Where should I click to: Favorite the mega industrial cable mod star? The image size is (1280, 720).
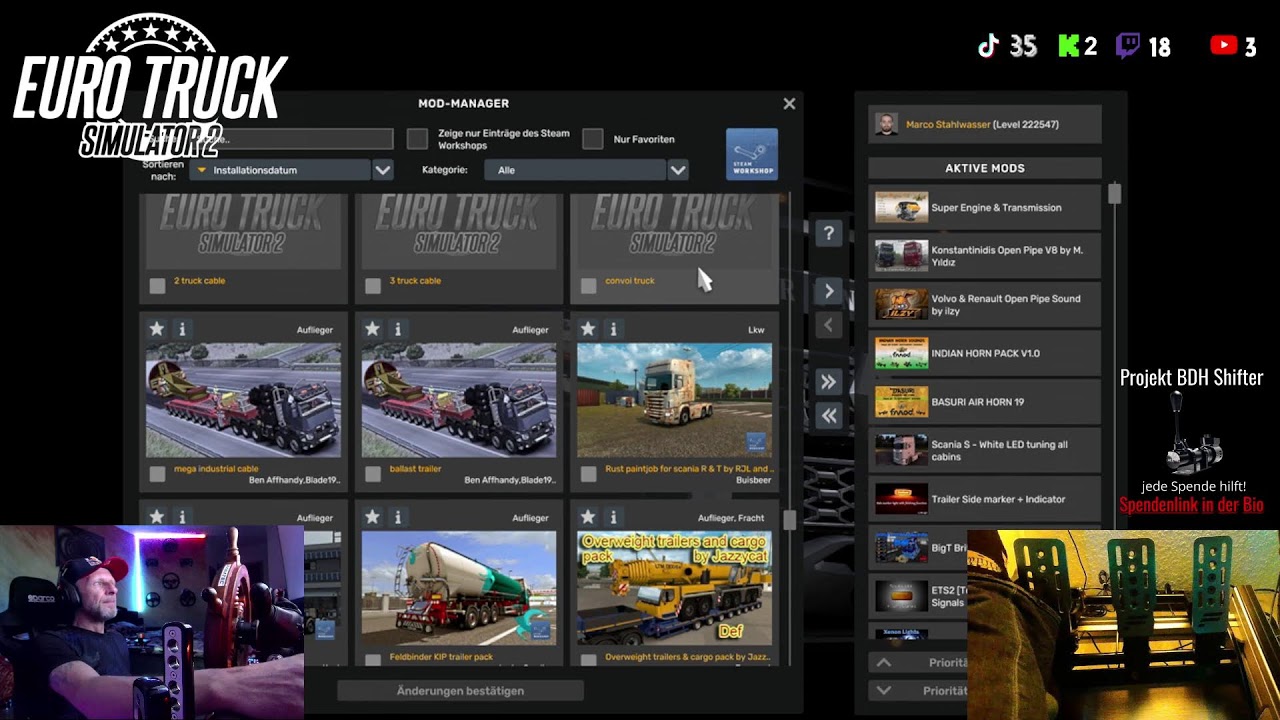[x=157, y=329]
